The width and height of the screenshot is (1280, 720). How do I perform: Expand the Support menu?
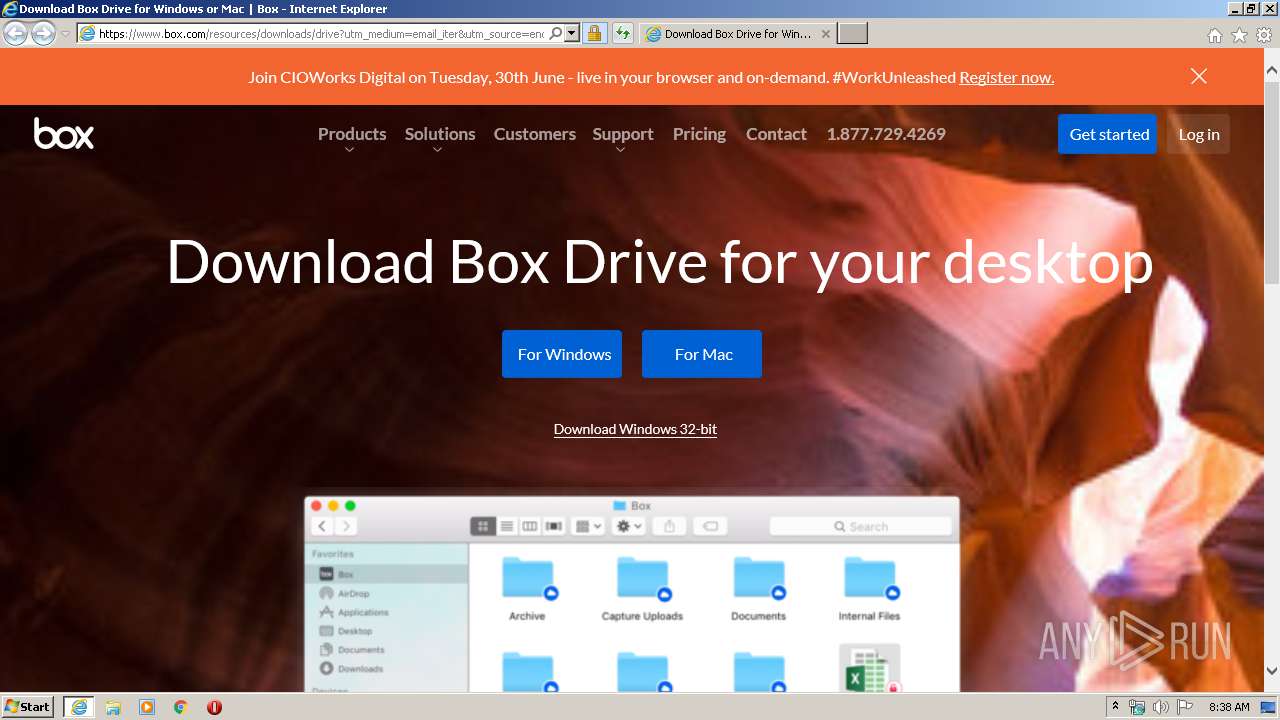click(x=623, y=134)
